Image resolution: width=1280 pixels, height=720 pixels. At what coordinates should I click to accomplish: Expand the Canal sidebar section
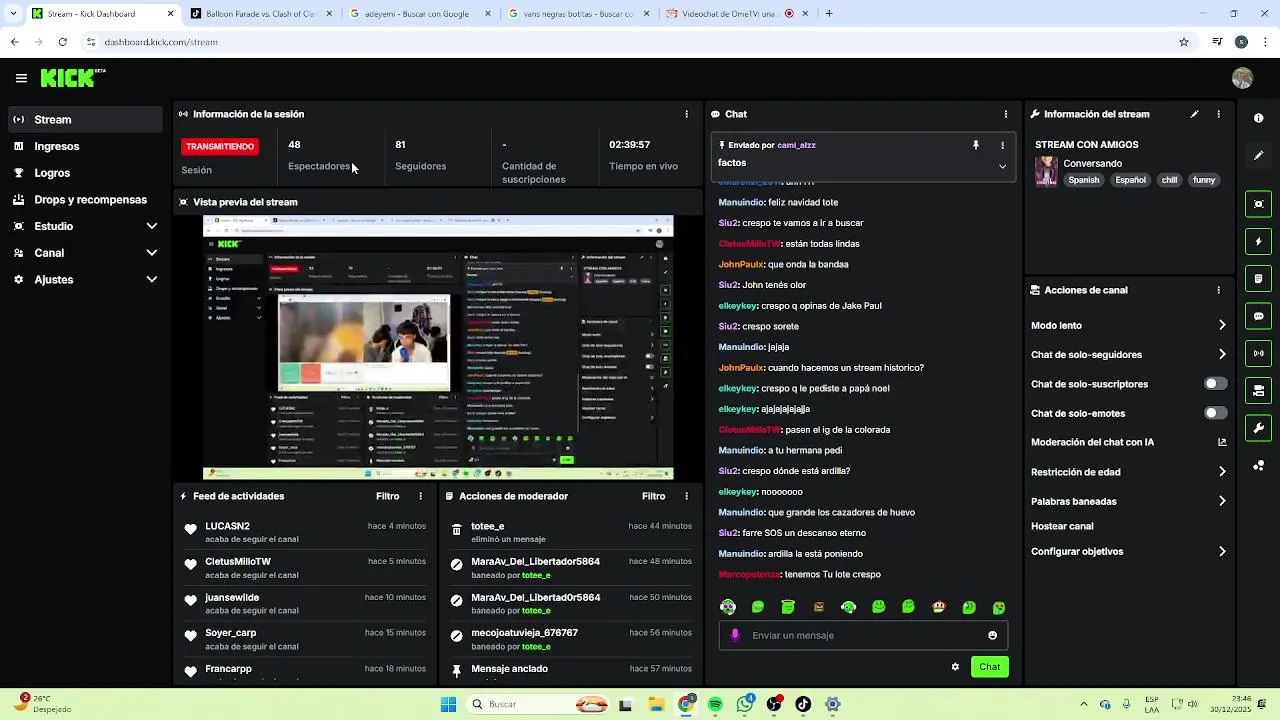pyautogui.click(x=152, y=253)
